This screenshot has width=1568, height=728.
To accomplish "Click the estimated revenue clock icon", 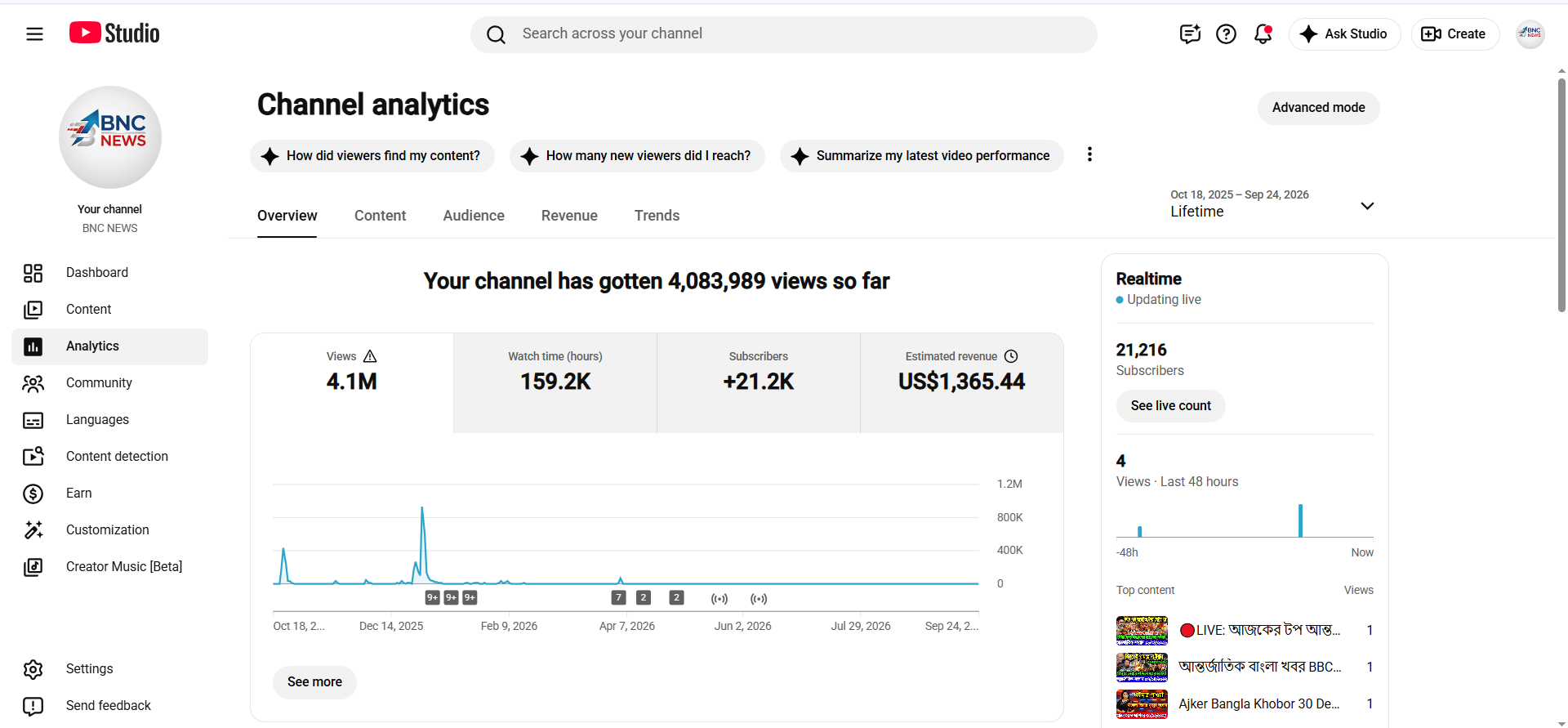I will (x=1011, y=356).
